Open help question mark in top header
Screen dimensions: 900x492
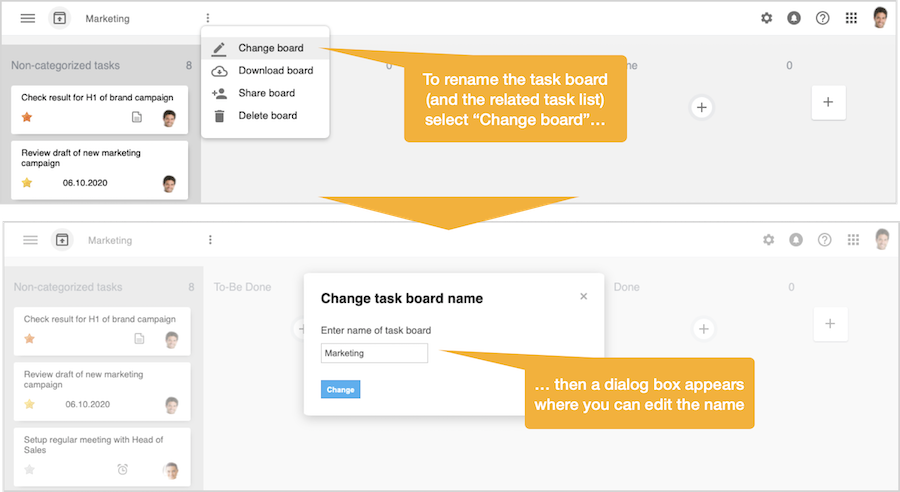coord(823,18)
